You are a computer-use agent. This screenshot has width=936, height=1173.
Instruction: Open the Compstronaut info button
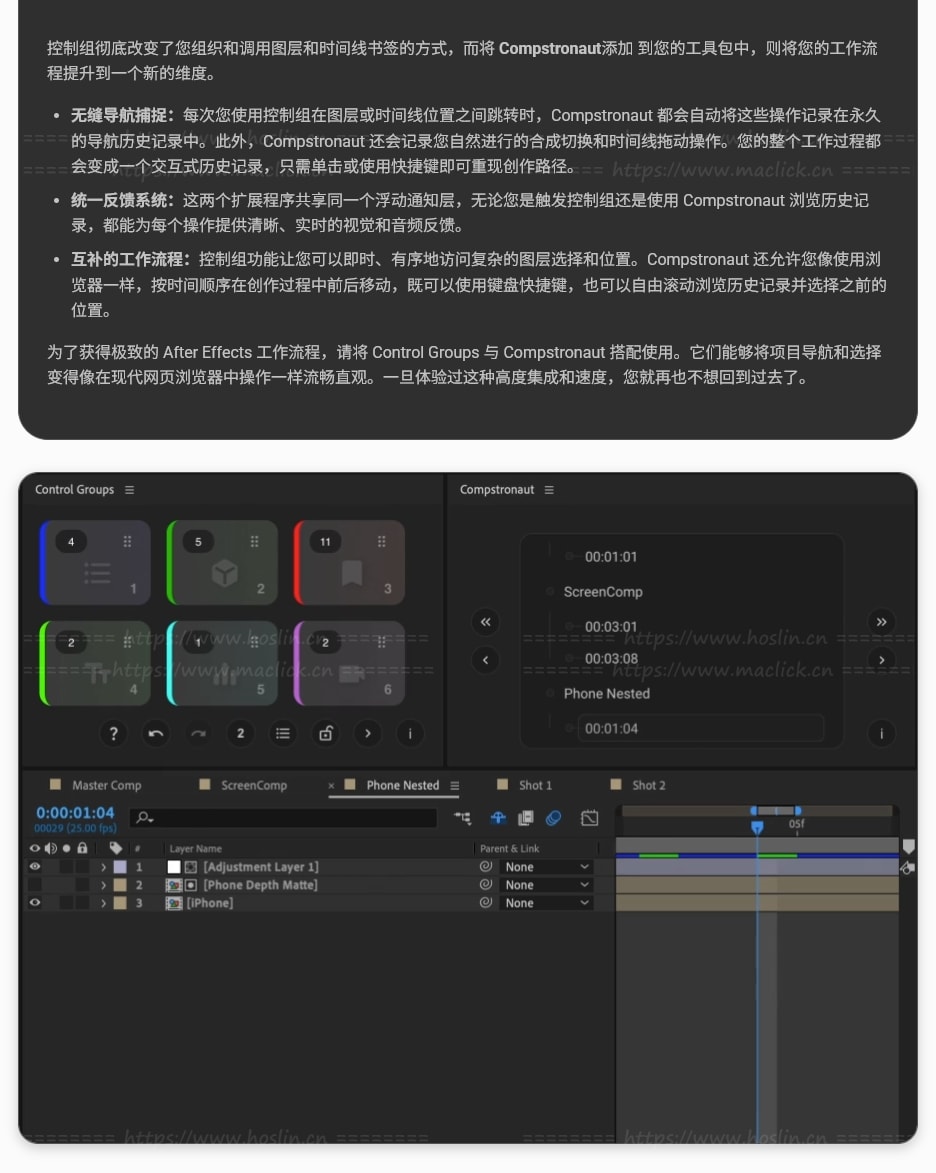click(x=881, y=733)
